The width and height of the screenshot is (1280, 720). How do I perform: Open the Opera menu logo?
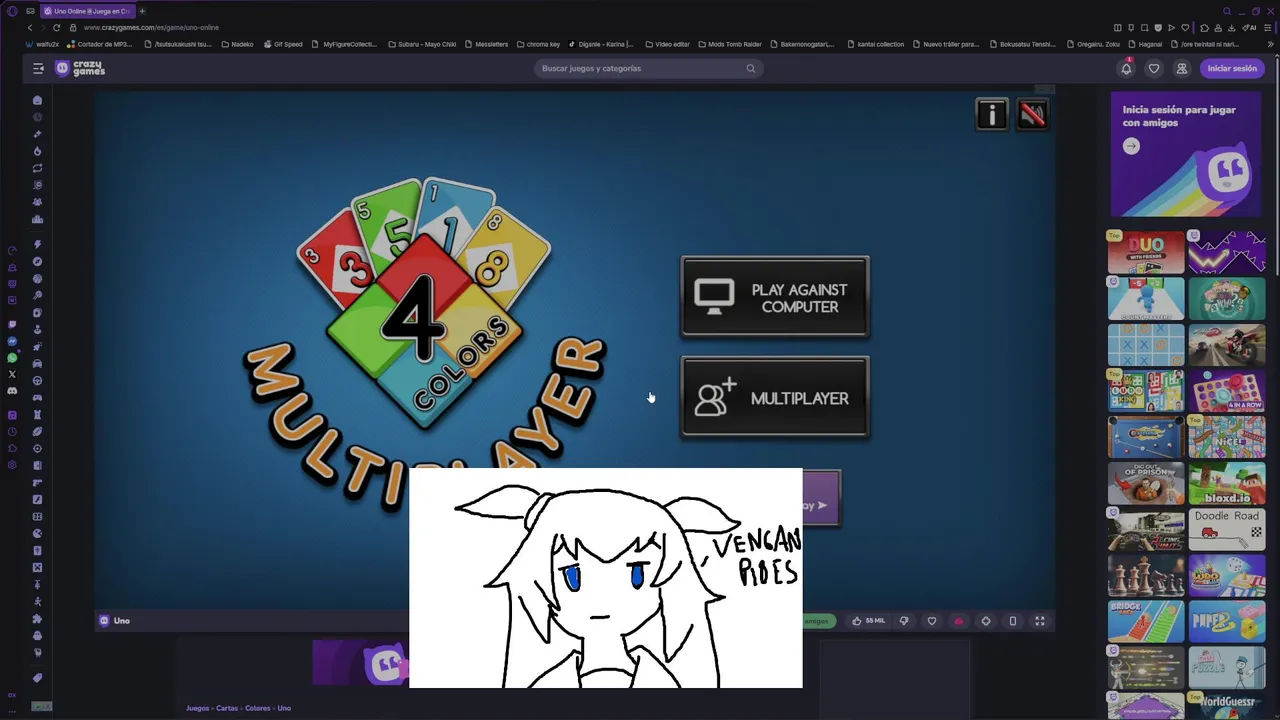[12, 11]
